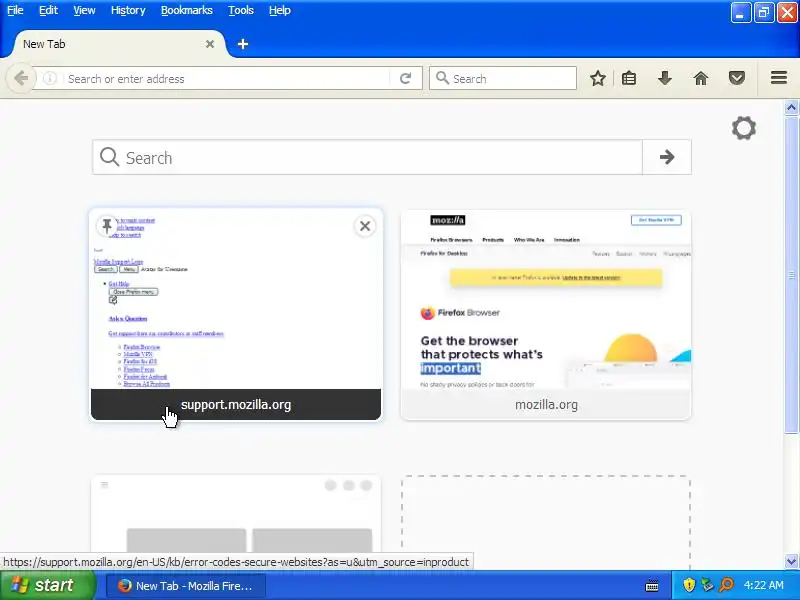The width and height of the screenshot is (800, 600).
Task: Open the Downloads arrow icon
Action: 664,79
